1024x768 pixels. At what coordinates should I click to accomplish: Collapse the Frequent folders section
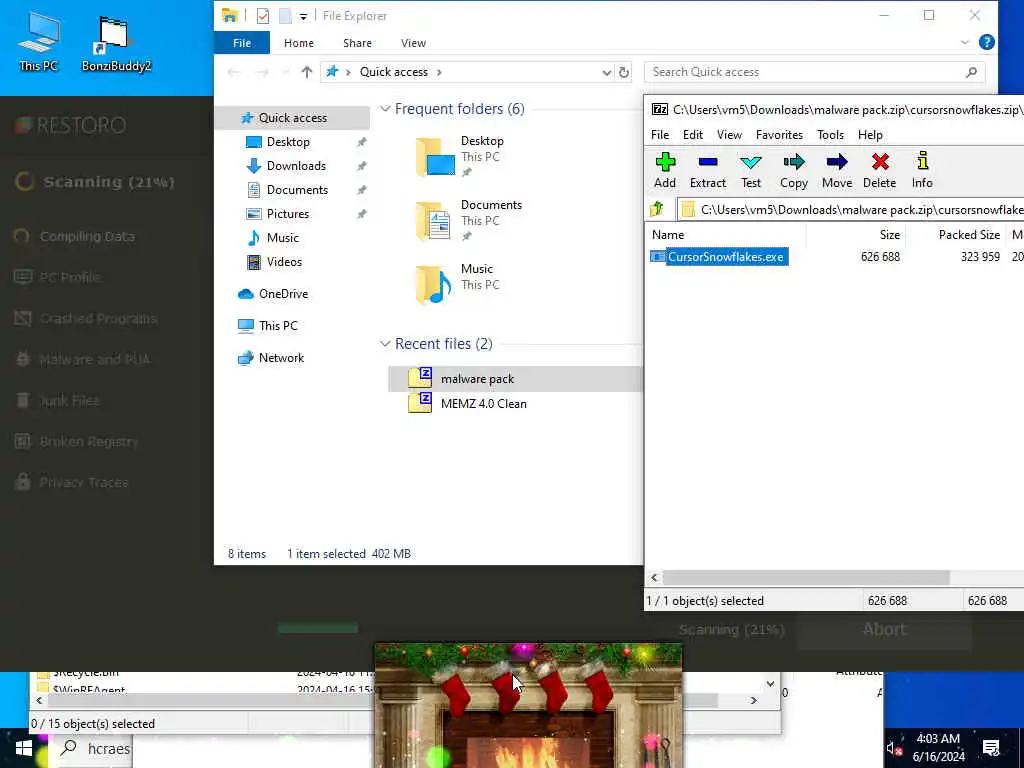[x=385, y=108]
